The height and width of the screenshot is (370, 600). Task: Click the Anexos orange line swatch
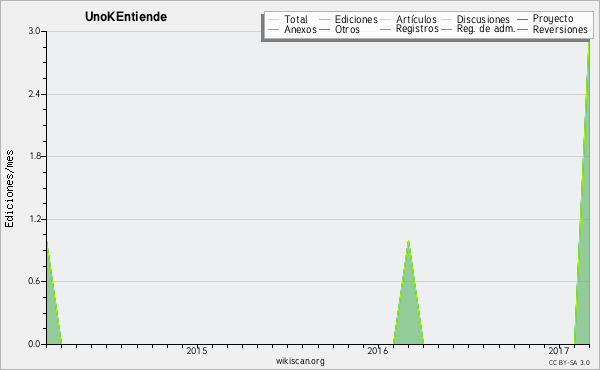tap(274, 29)
